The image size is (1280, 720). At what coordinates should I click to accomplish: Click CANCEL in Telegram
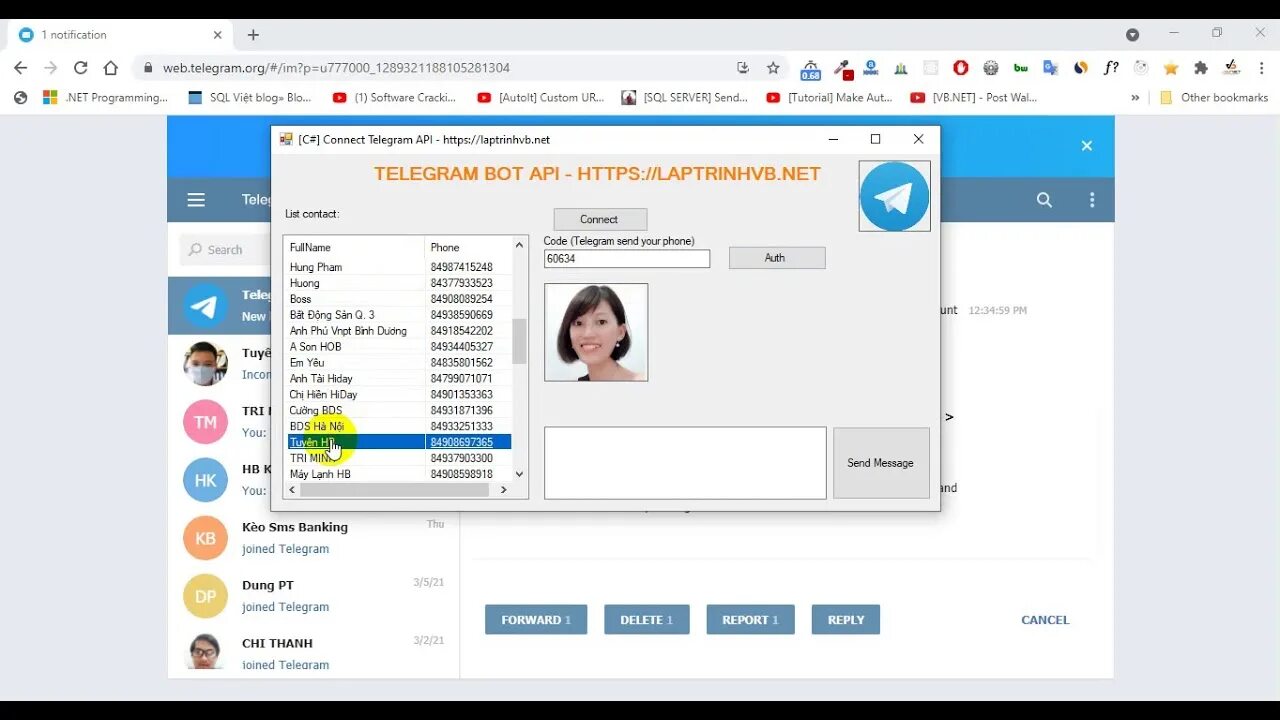click(x=1045, y=620)
